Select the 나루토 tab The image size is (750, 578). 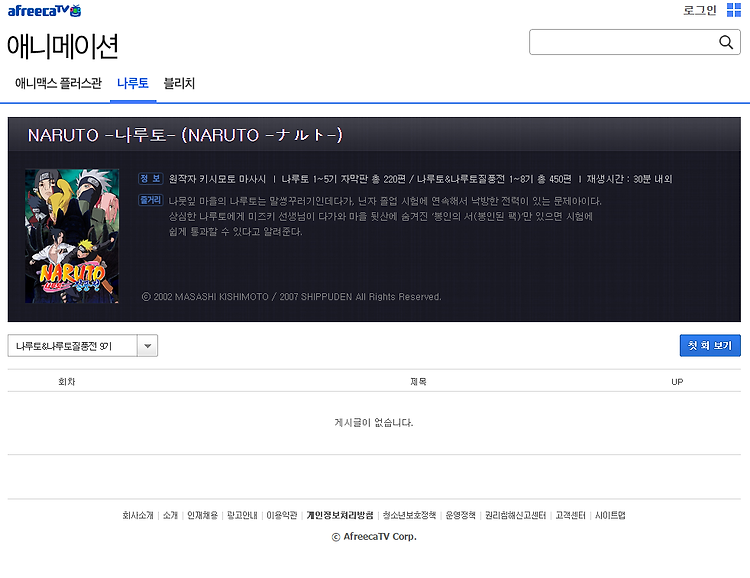tap(133, 83)
